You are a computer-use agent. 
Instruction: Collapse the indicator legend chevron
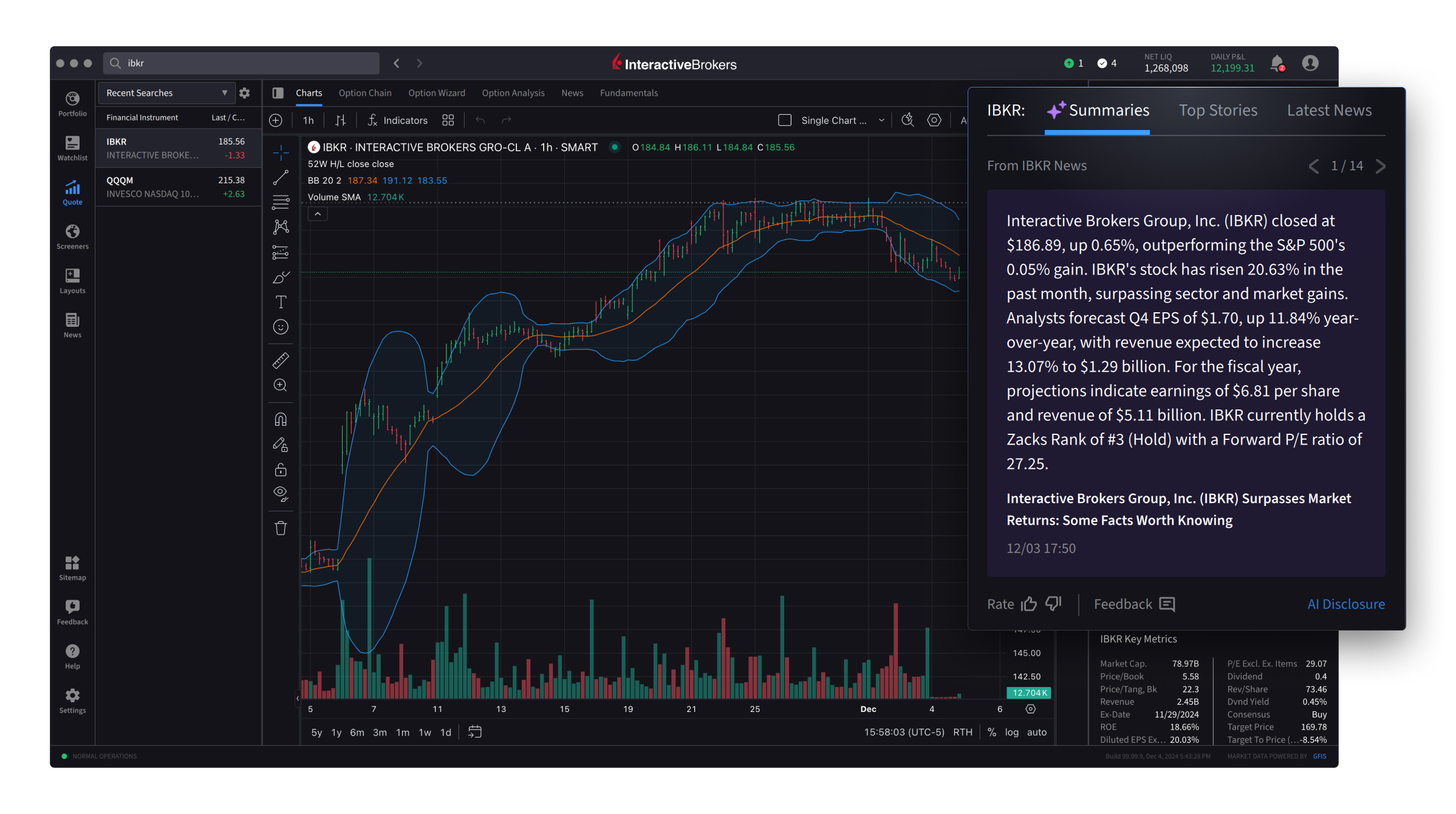tap(318, 214)
